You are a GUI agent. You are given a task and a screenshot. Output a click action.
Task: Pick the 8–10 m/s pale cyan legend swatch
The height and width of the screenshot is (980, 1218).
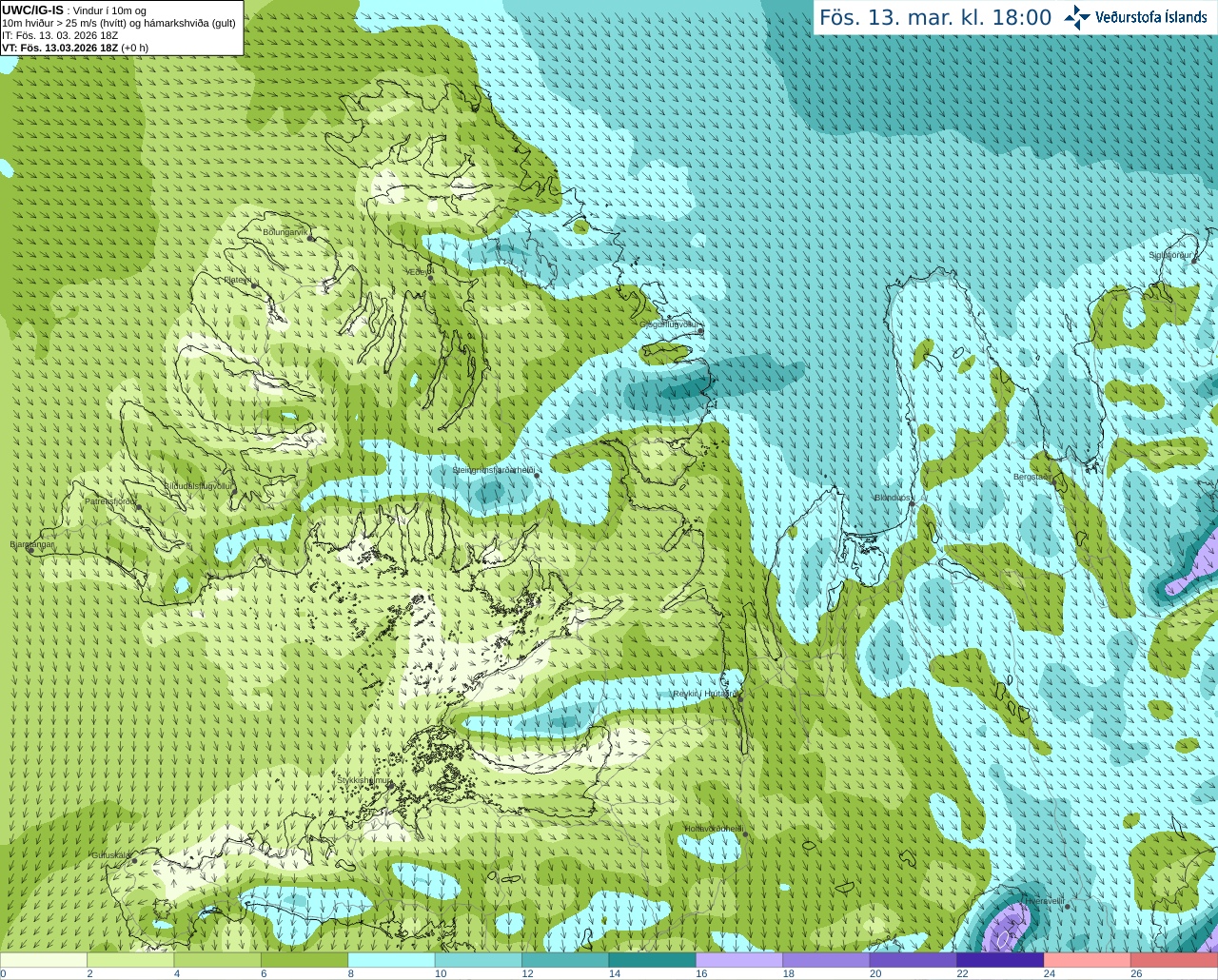coord(391,960)
